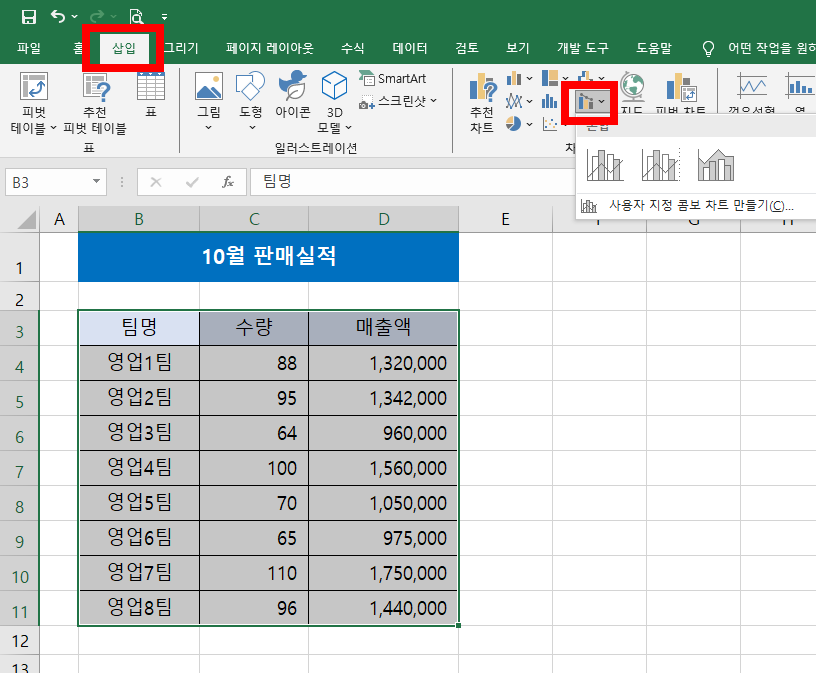The image size is (816, 673).
Task: Click the 피벗 테이블 icon
Action: tap(34, 86)
